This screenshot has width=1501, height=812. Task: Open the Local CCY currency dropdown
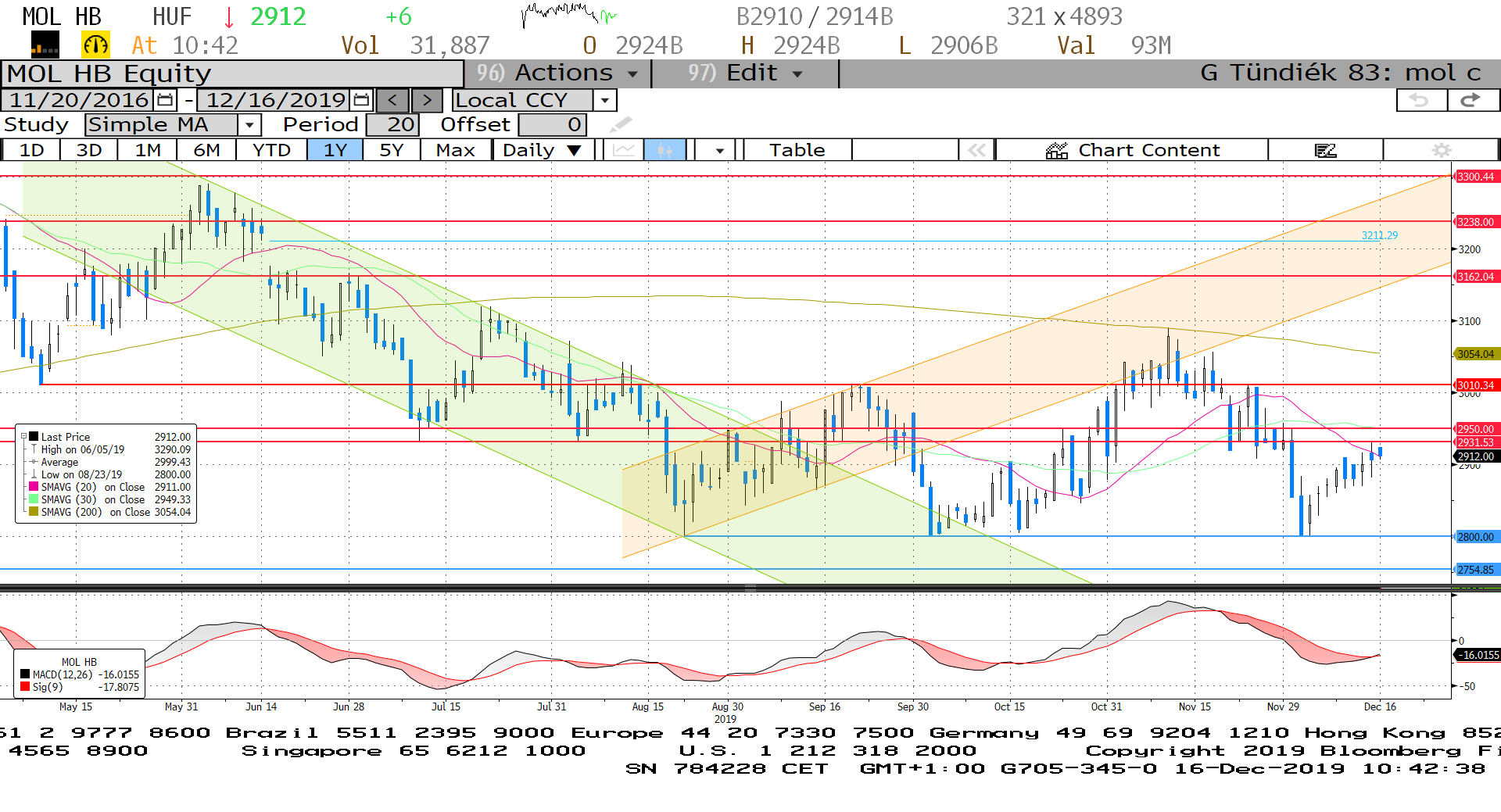[604, 100]
